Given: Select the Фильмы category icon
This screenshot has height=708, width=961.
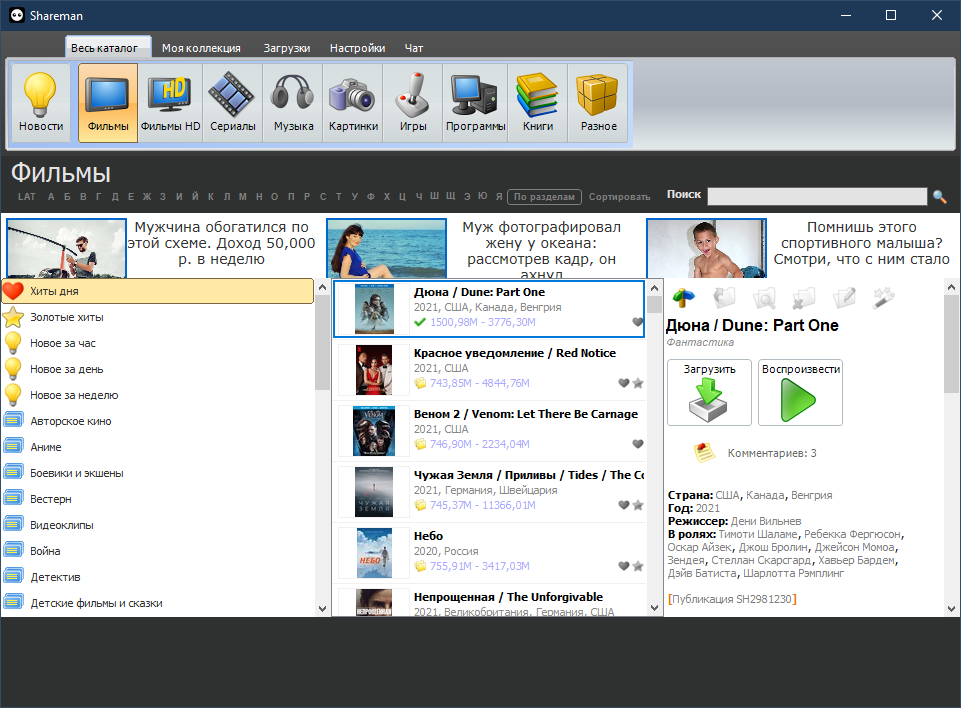Looking at the screenshot, I should (108, 102).
